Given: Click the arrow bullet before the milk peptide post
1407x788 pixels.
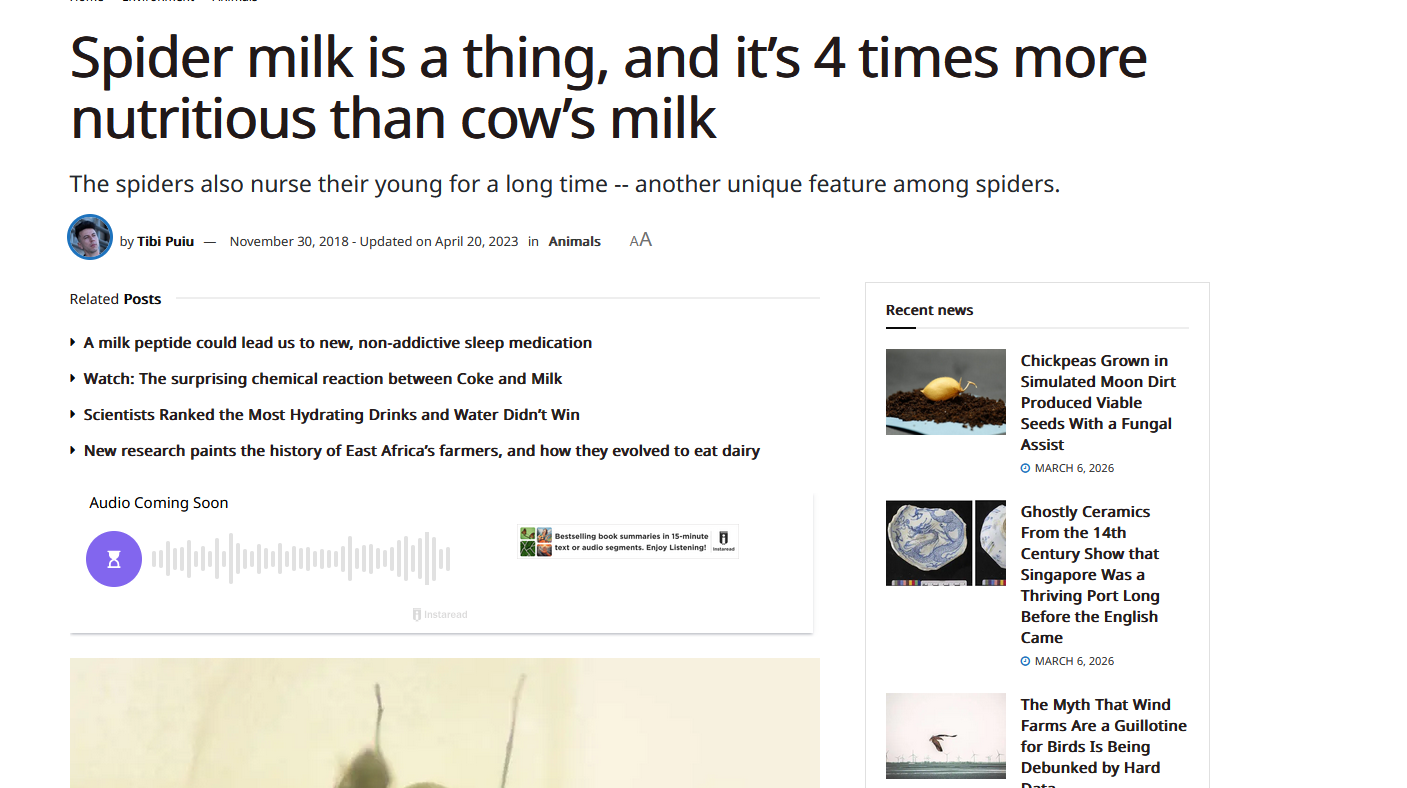Looking at the screenshot, I should click(x=73, y=342).
